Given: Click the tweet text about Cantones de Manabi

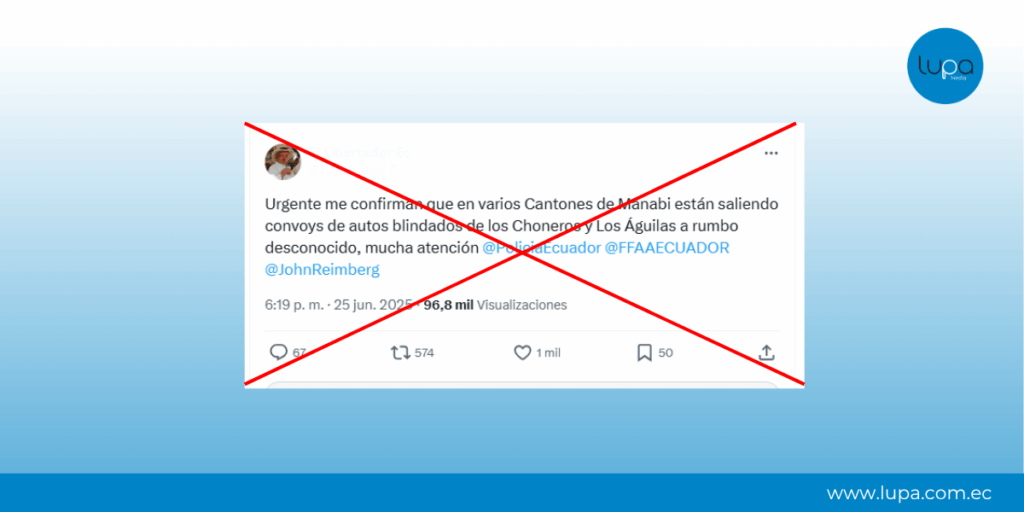Looking at the screenshot, I should click(522, 236).
